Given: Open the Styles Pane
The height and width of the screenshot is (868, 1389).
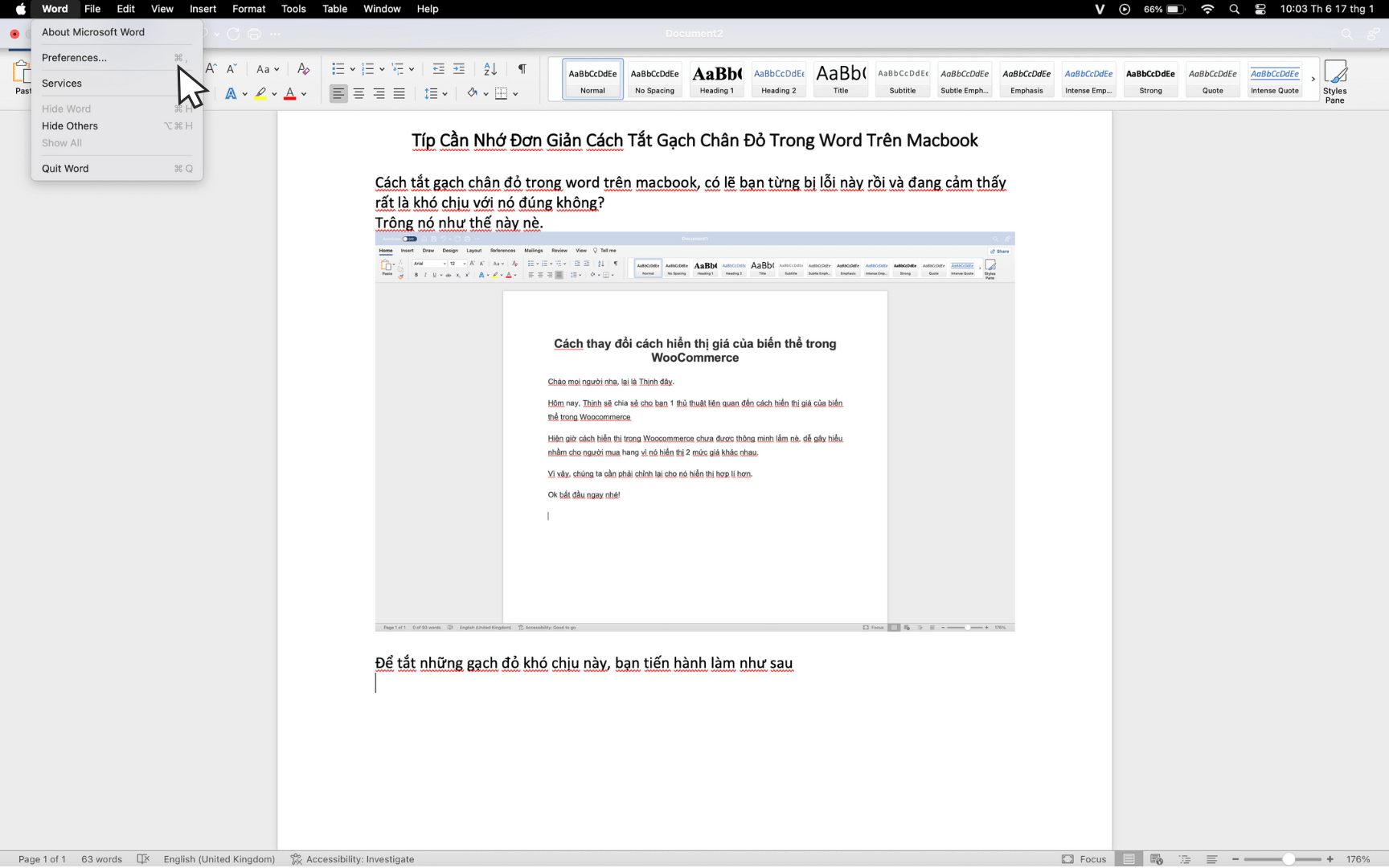Looking at the screenshot, I should [1334, 81].
